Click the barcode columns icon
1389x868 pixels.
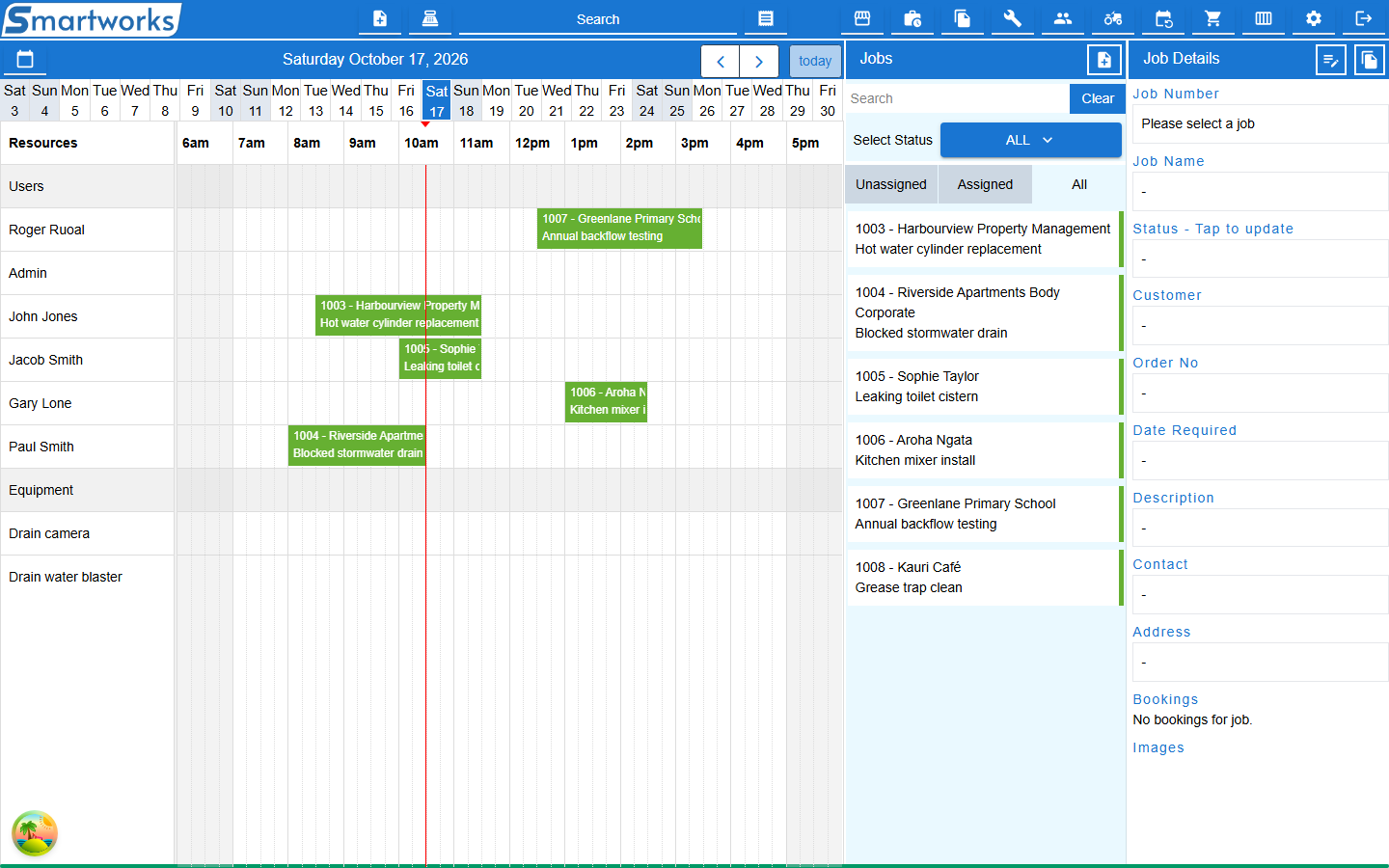click(1264, 18)
